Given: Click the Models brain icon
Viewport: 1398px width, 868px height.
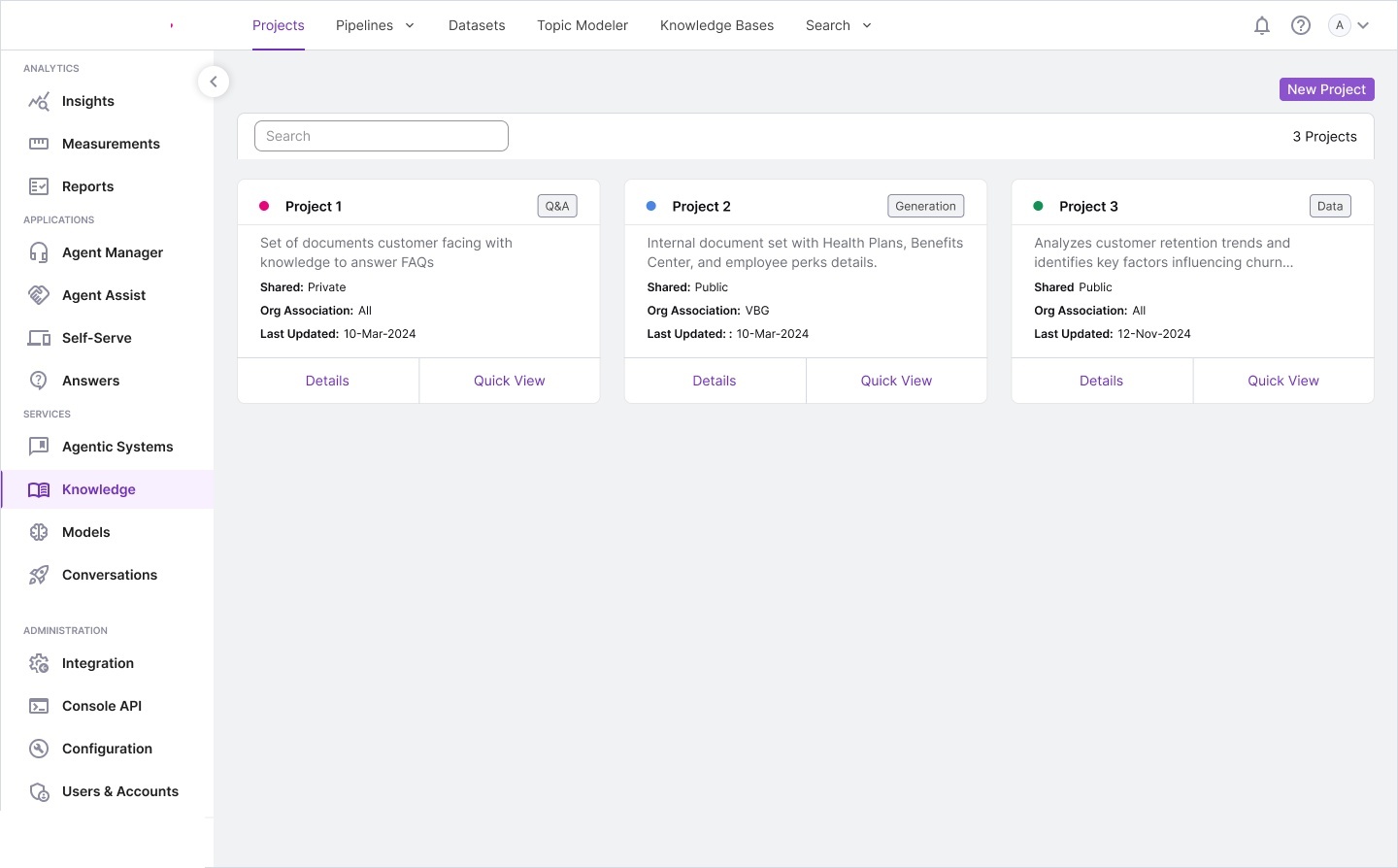Looking at the screenshot, I should (x=39, y=533).
